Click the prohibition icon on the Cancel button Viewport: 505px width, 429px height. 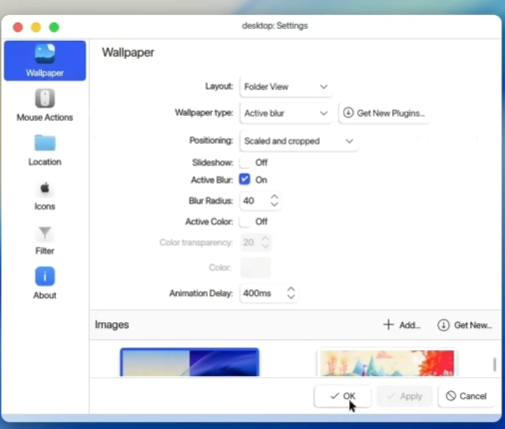451,396
